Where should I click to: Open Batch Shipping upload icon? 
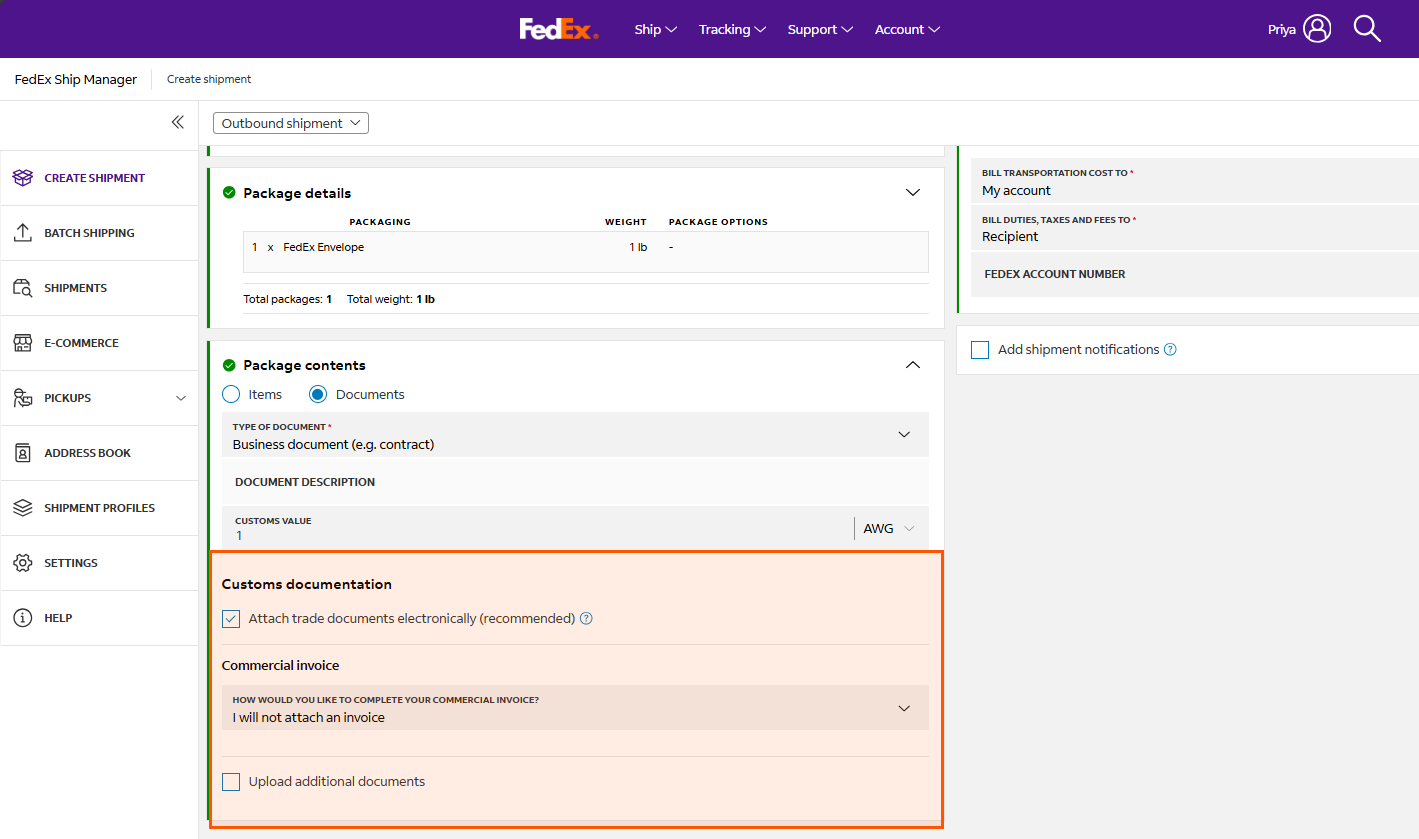click(23, 233)
